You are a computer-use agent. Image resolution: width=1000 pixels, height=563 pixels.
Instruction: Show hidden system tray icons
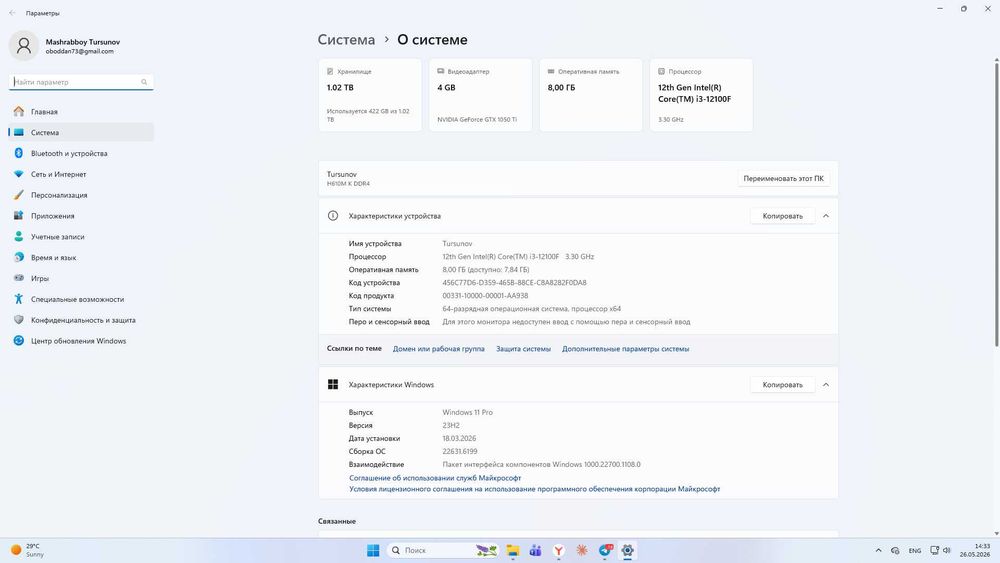coord(878,550)
